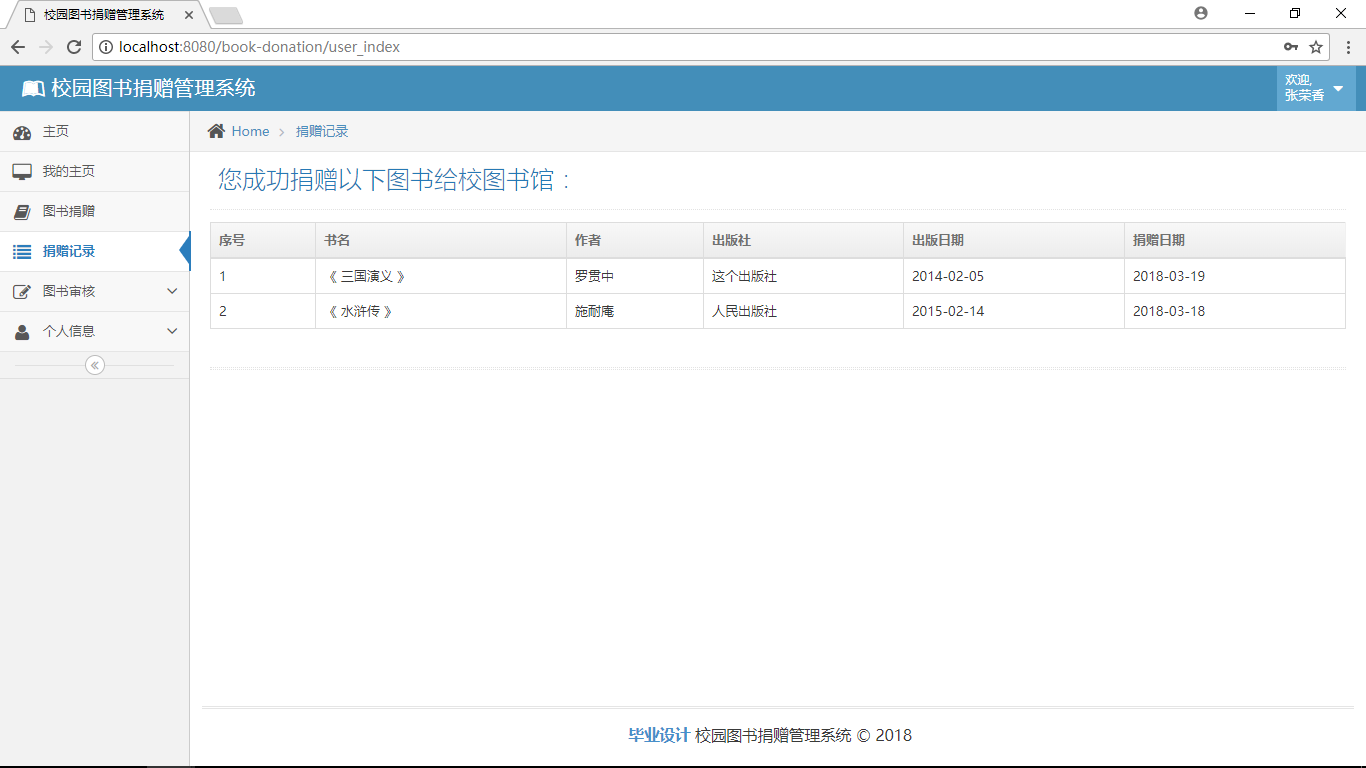Click the site info icon in the address bar
Viewport: 1366px width, 768px height.
(x=106, y=47)
